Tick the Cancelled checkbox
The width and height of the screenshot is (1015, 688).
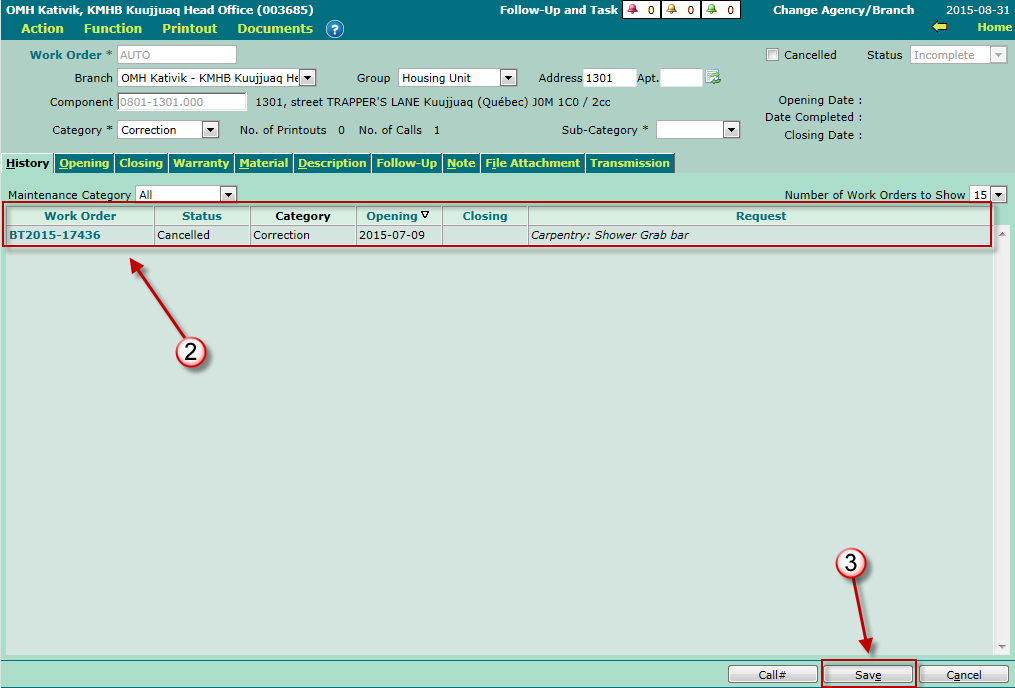click(772, 55)
